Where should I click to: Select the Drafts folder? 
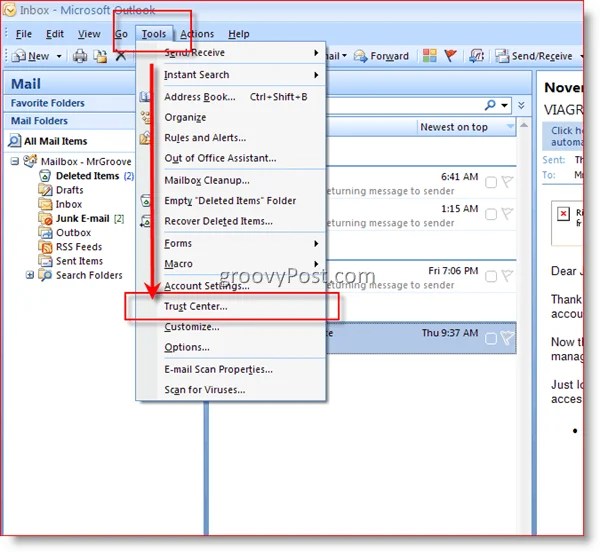point(61,190)
